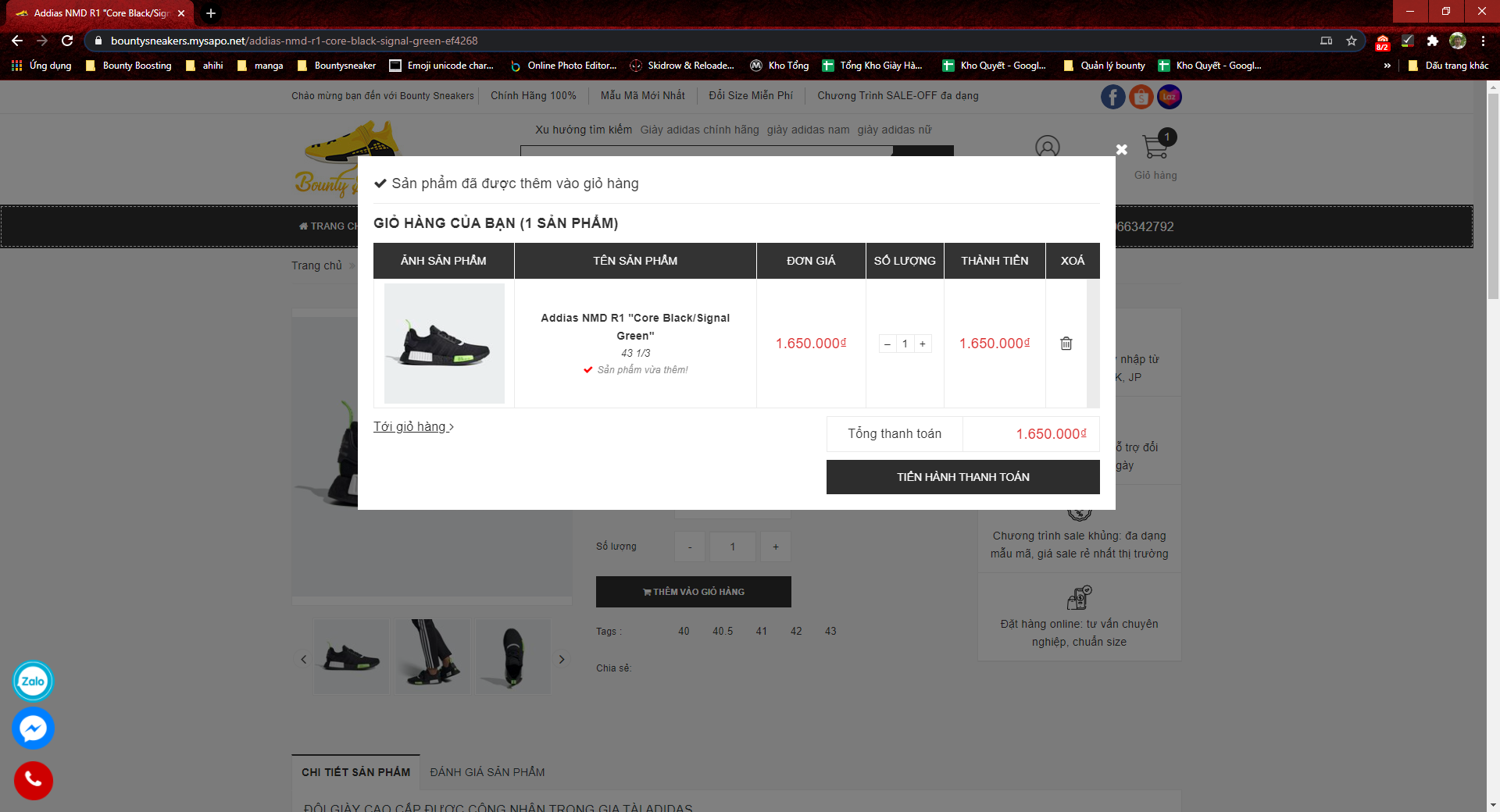
Task: Click the cart quantity field showing 1
Action: point(905,344)
